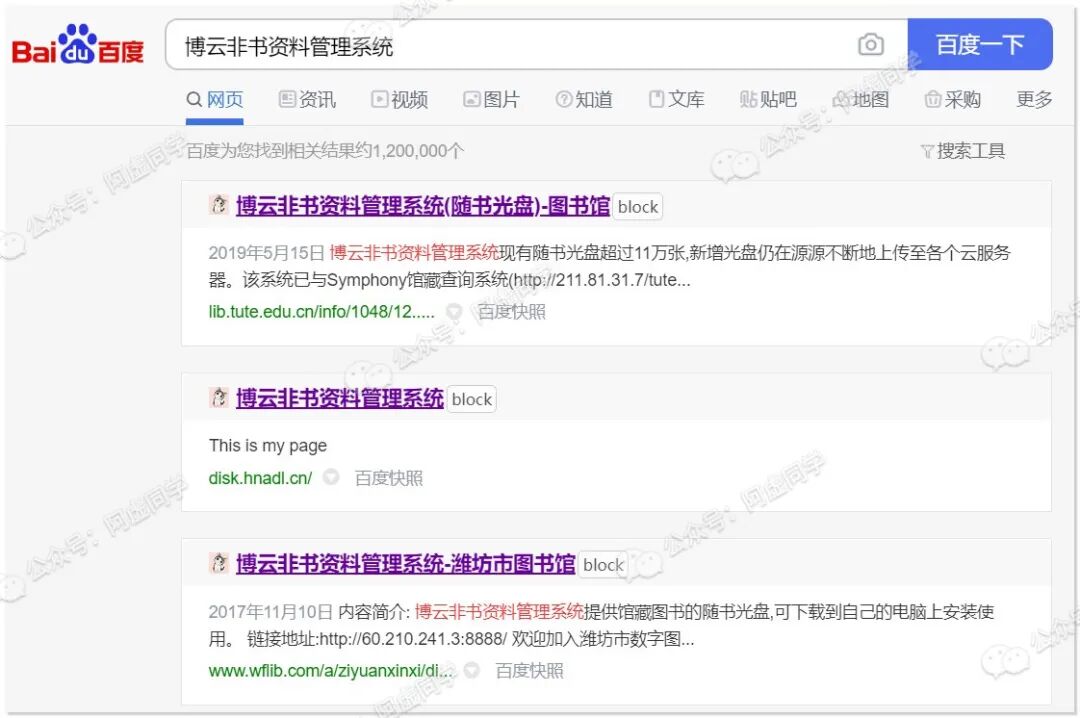Expand the 更多 menu
The image size is (1080, 718).
[1035, 100]
